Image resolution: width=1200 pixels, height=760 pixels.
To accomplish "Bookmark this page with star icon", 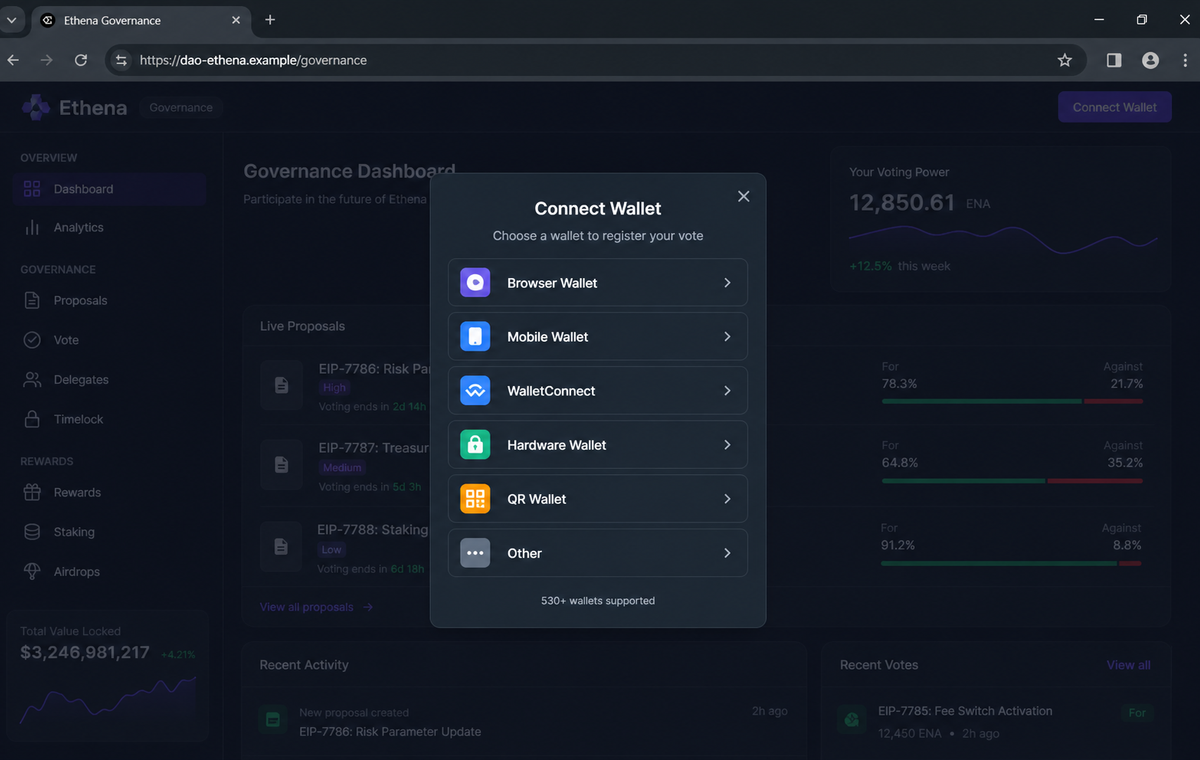I will 1064,60.
